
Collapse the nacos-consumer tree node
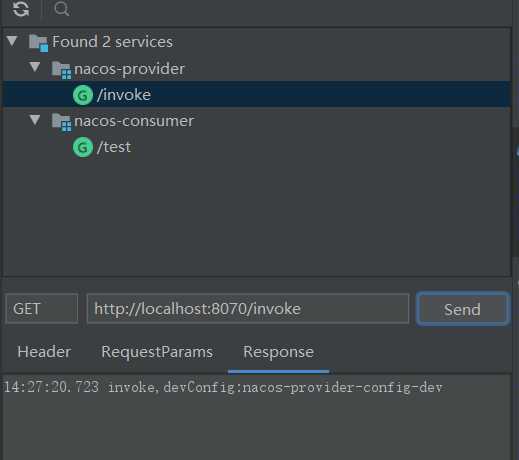pyautogui.click(x=35, y=120)
